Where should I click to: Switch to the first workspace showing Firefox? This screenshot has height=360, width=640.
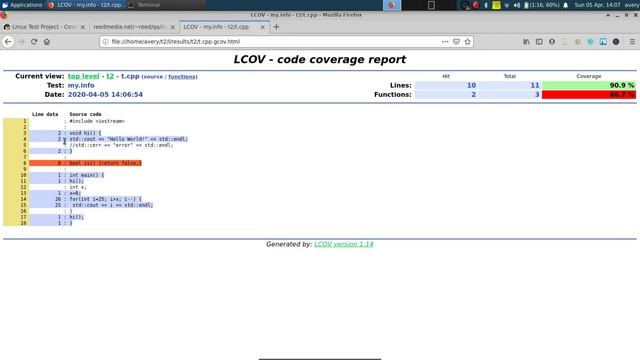pyautogui.click(x=392, y=5)
